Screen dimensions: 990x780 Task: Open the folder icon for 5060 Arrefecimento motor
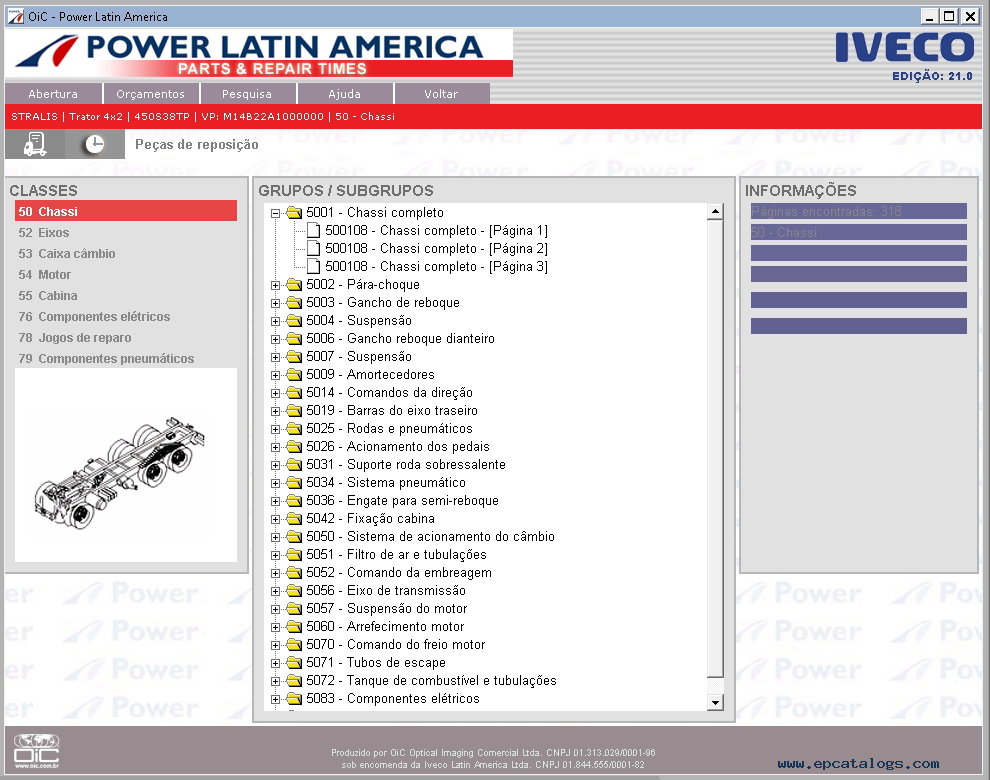coord(294,627)
